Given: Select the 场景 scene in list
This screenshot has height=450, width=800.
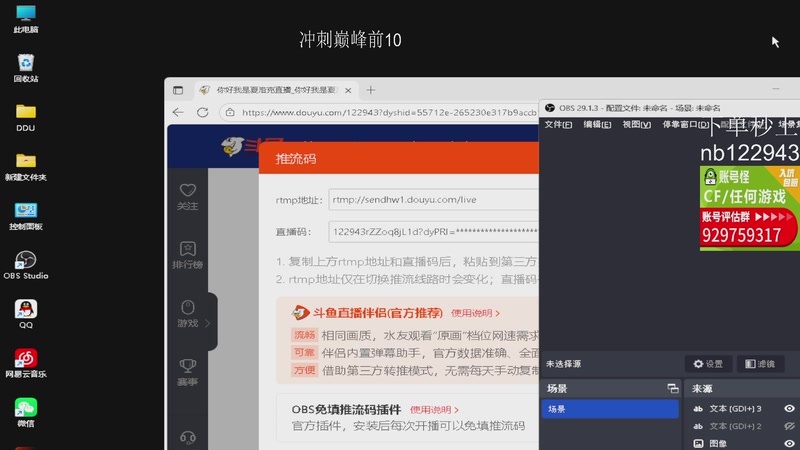Looking at the screenshot, I should 610,409.
